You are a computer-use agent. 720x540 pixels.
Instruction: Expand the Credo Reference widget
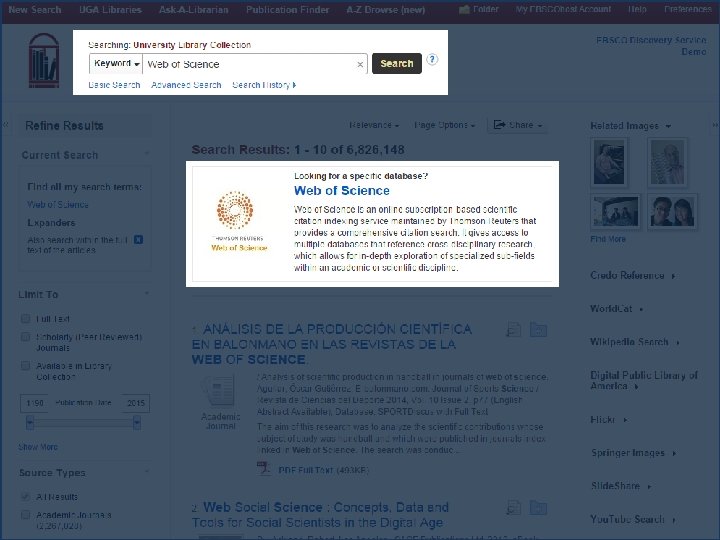[x=673, y=276]
